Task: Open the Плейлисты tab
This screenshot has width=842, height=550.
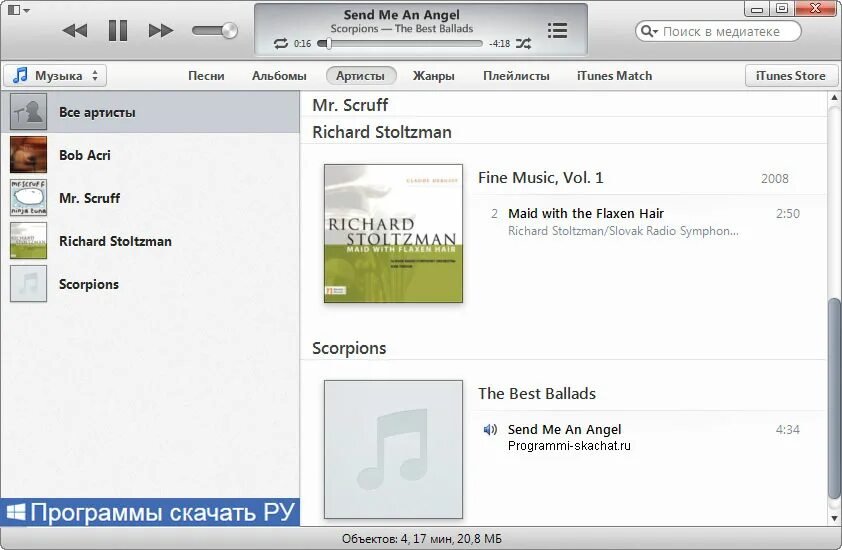Action: point(516,76)
